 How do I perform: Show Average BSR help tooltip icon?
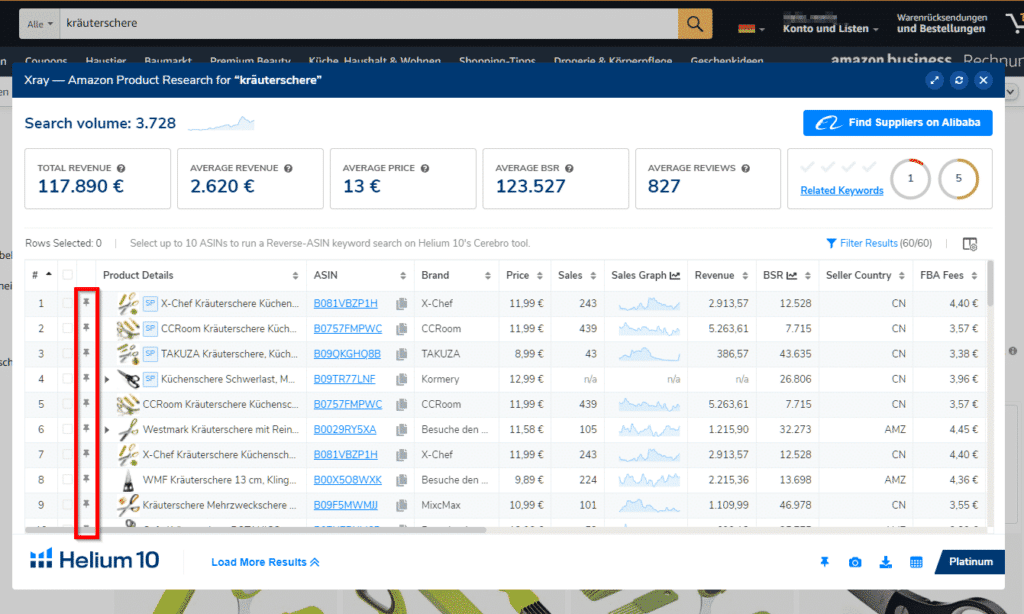(569, 169)
